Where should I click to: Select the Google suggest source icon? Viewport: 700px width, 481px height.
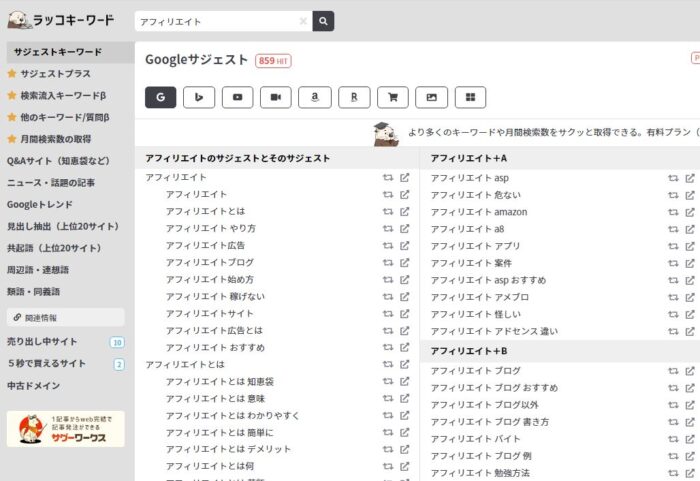pyautogui.click(x=161, y=97)
